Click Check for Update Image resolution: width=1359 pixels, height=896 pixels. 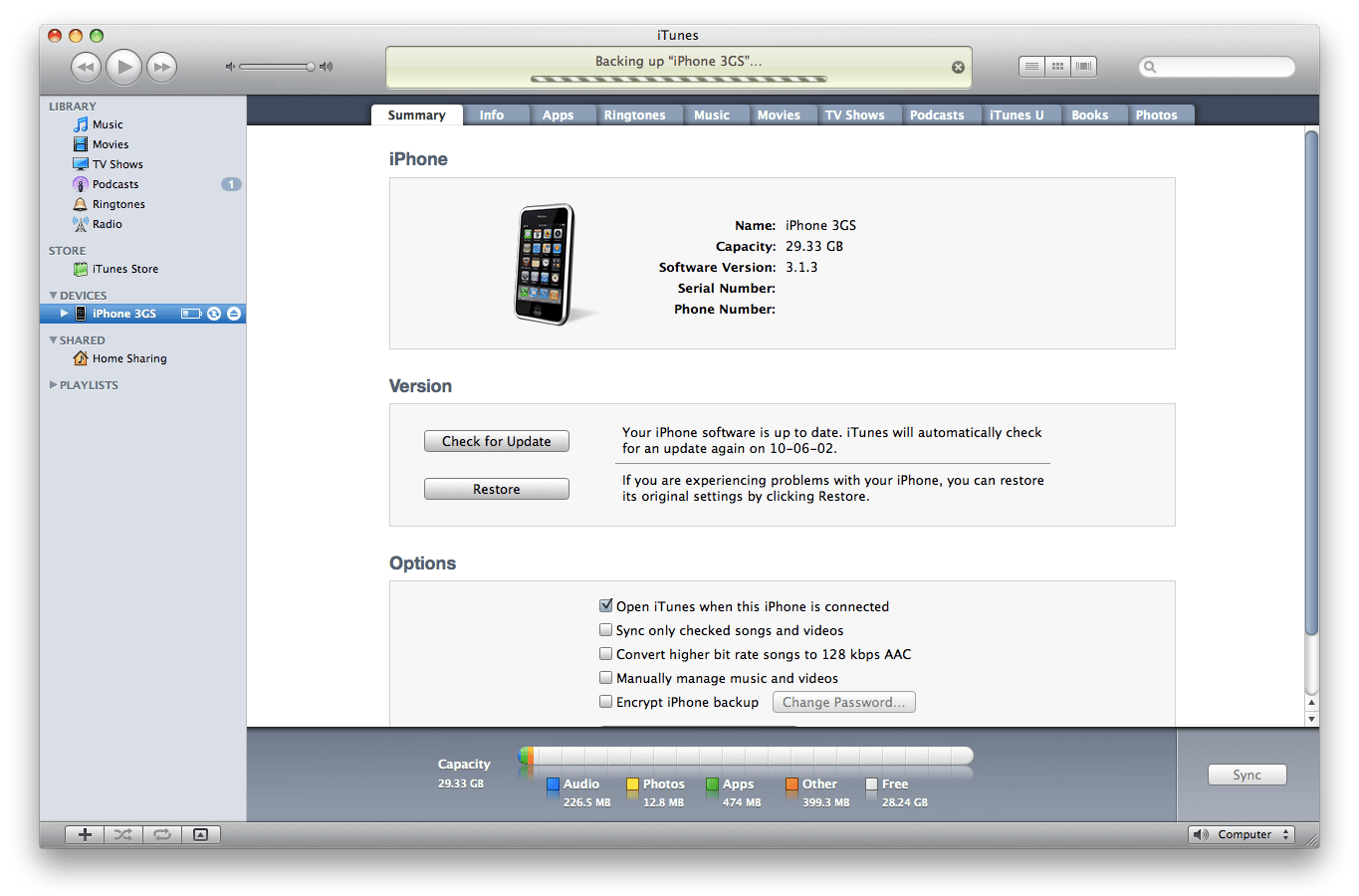click(x=496, y=440)
